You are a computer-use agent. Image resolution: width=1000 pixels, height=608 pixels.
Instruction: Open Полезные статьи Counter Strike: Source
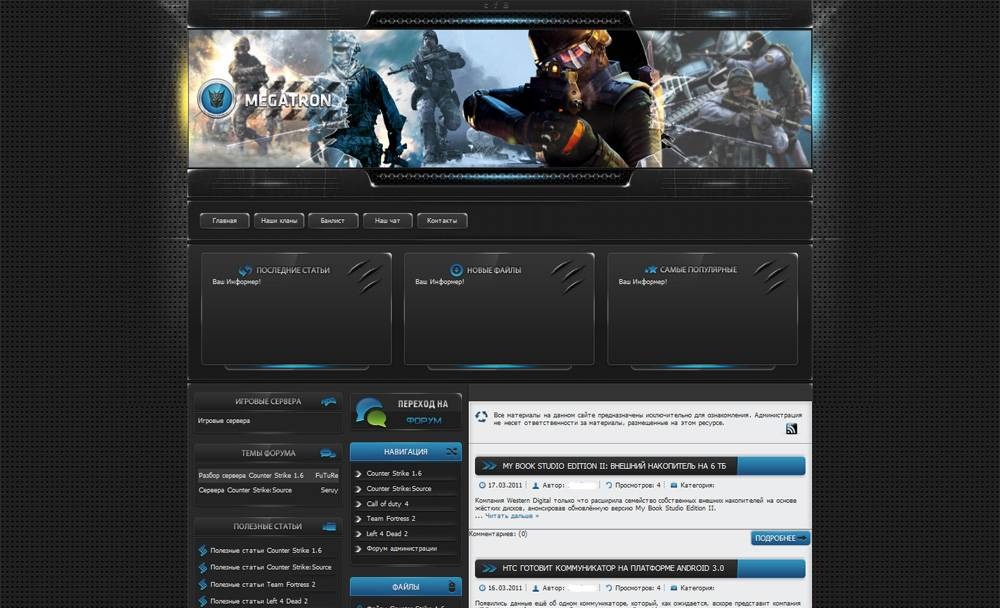271,567
